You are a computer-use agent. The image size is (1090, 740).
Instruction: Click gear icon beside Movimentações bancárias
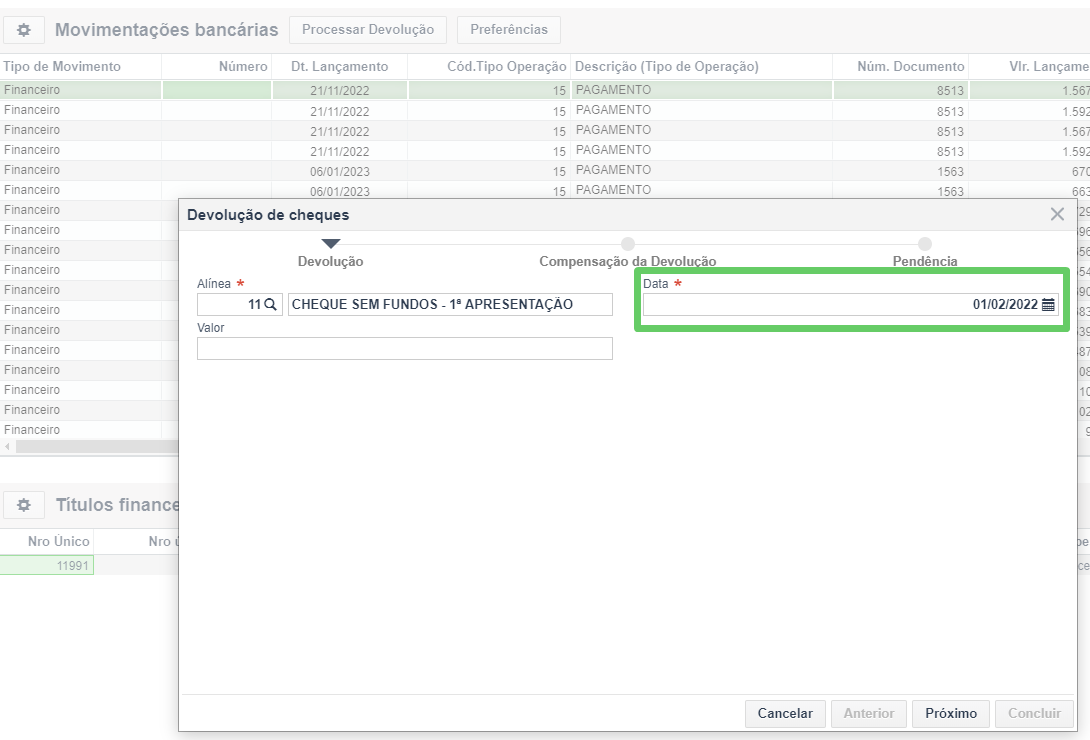click(24, 30)
